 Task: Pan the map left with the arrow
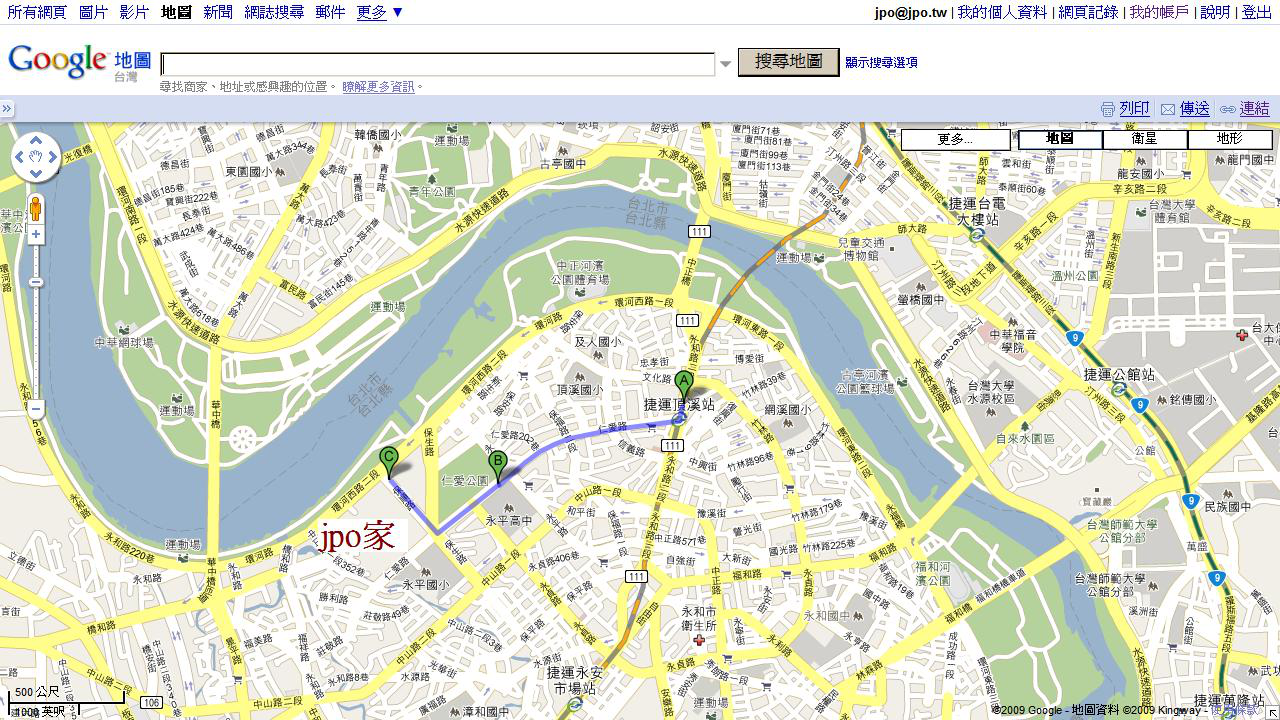click(x=20, y=157)
